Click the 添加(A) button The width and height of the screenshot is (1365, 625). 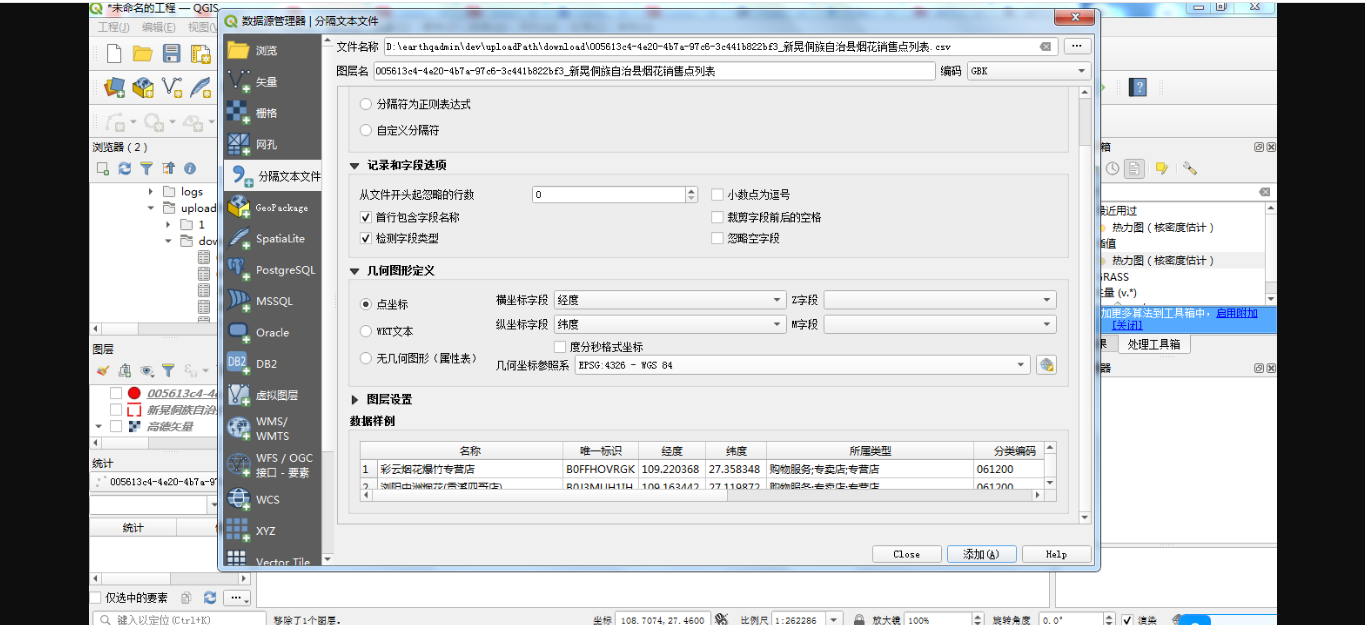coord(981,554)
